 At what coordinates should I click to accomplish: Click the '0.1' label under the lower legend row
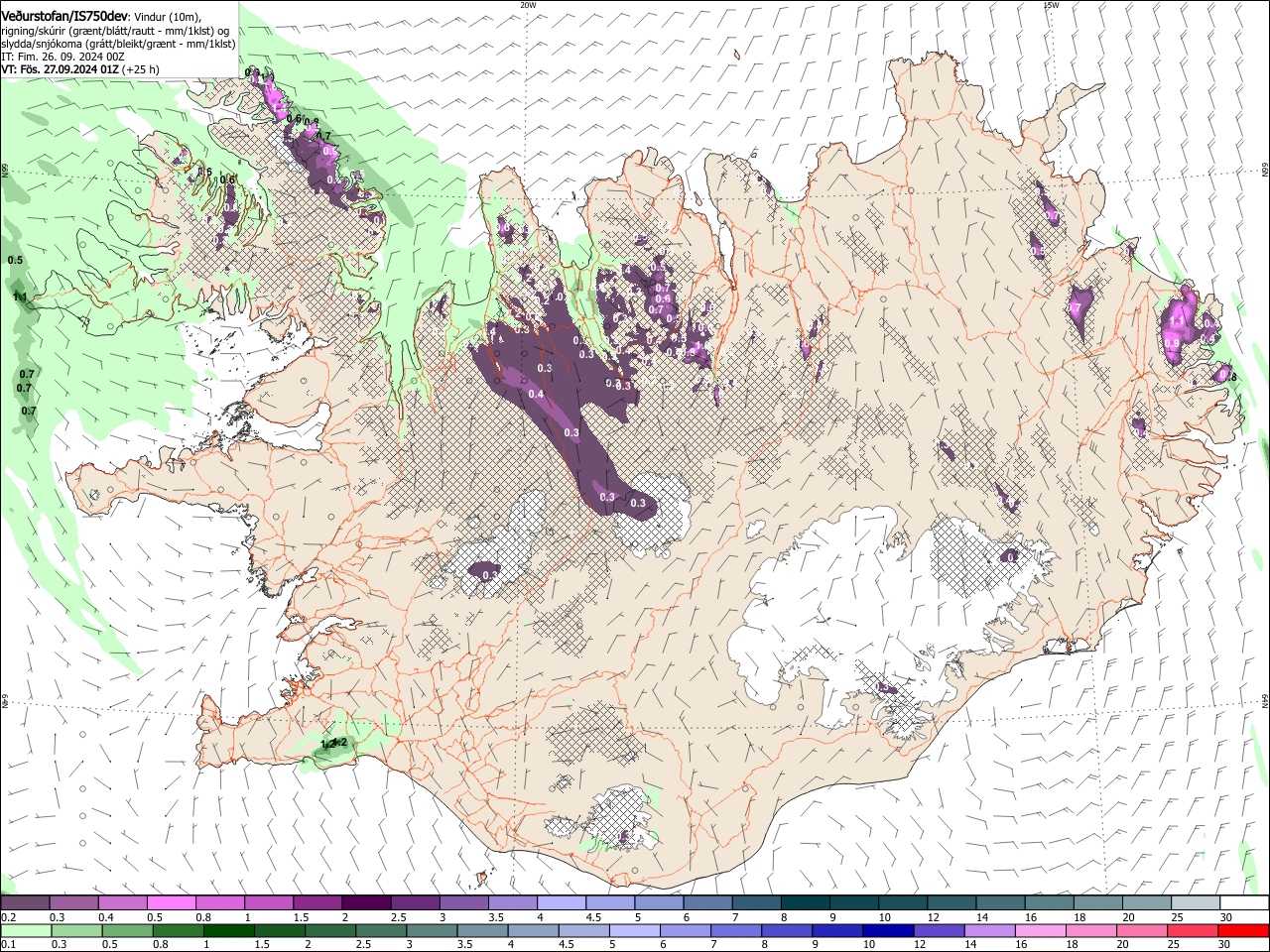point(10,945)
